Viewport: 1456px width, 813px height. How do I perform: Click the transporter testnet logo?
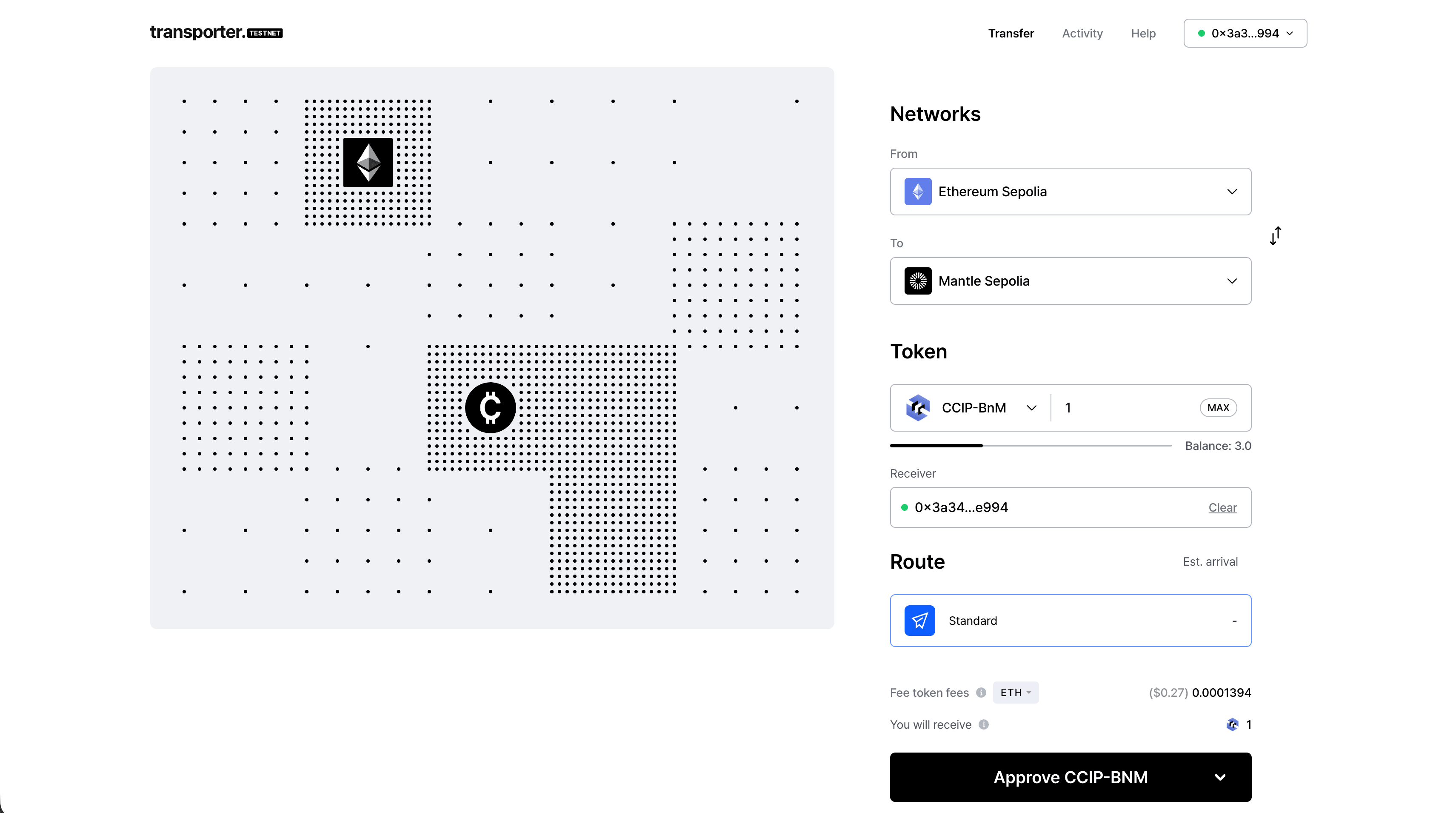(217, 32)
